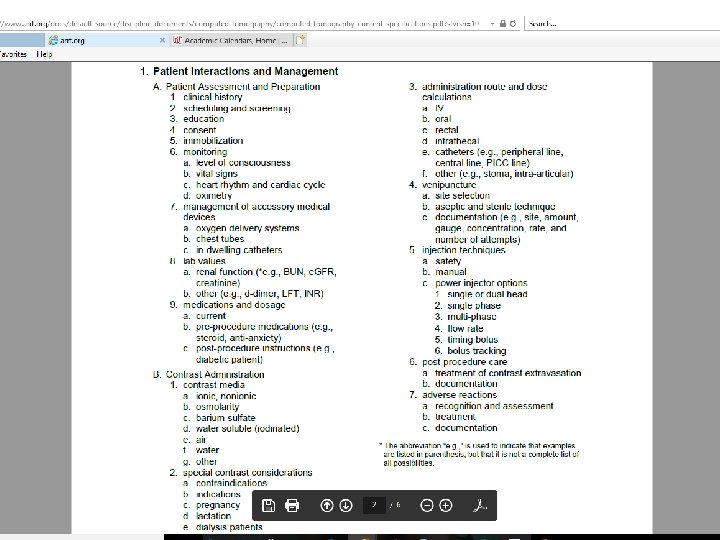
Task: Click the 'medications and dosage' list item
Action: pyautogui.click(x=234, y=304)
